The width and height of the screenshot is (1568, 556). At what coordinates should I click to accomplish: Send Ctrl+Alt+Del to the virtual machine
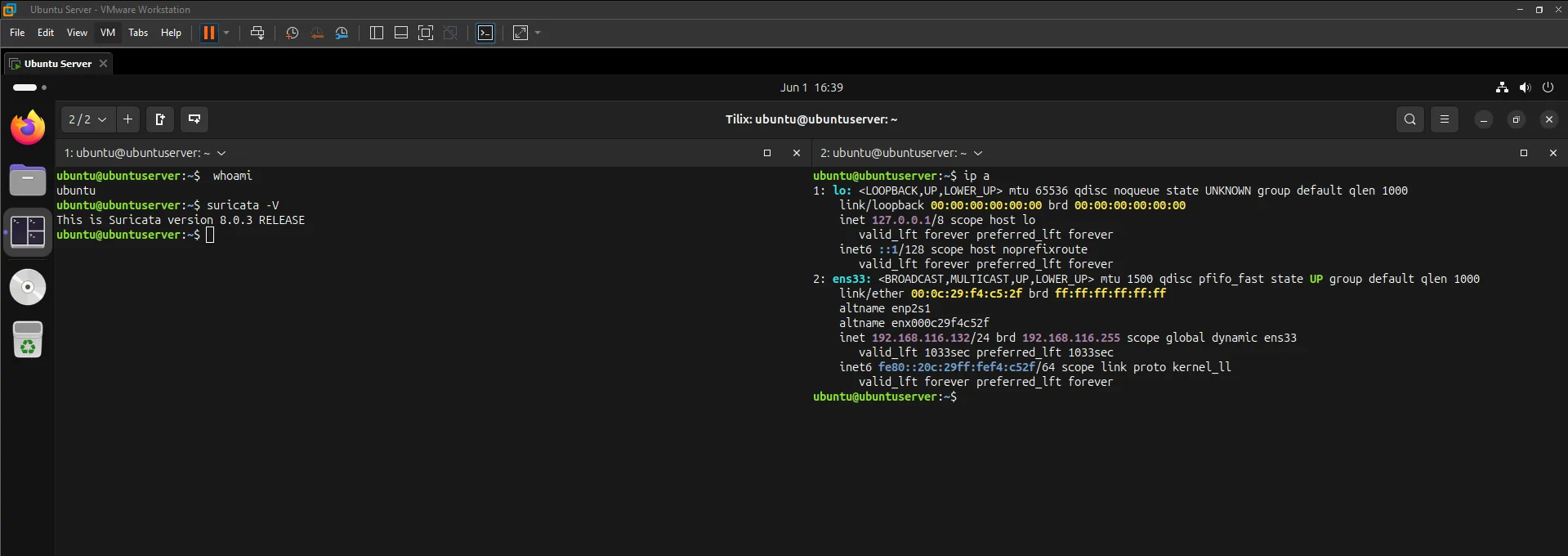click(x=257, y=33)
